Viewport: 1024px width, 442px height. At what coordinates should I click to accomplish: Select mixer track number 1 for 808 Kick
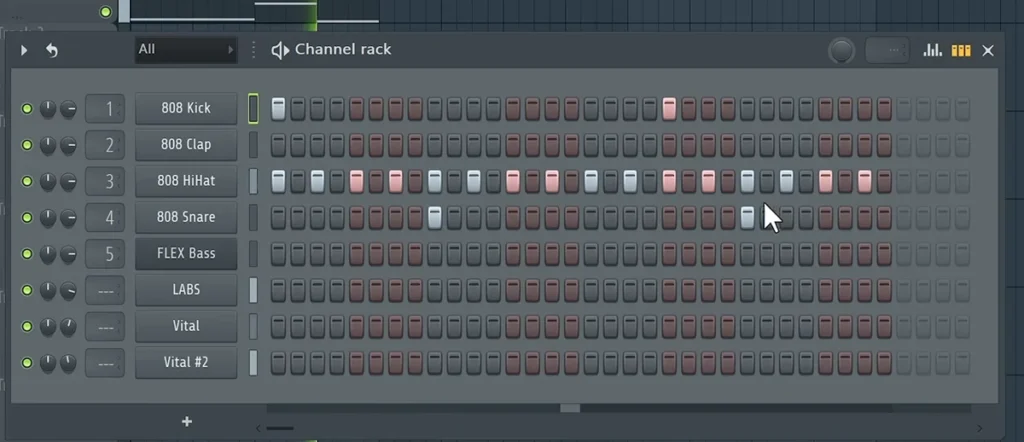[x=105, y=108]
